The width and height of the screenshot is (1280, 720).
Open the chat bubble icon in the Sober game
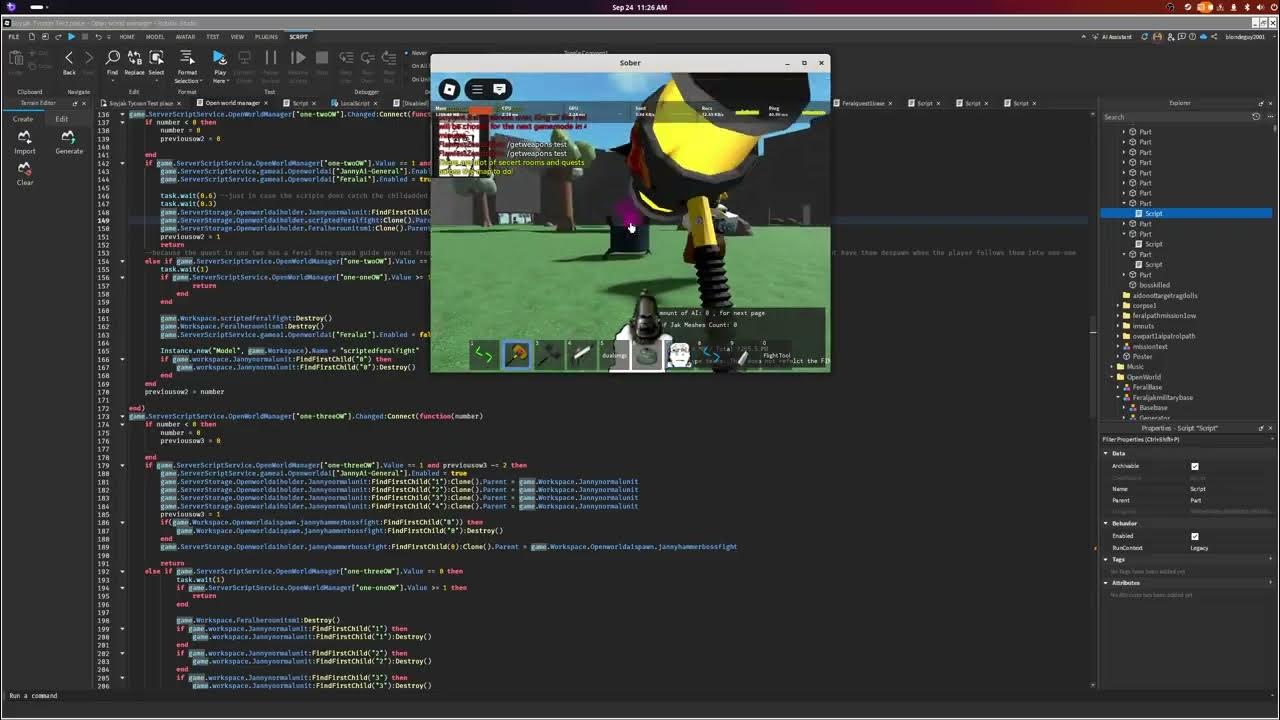coord(499,89)
